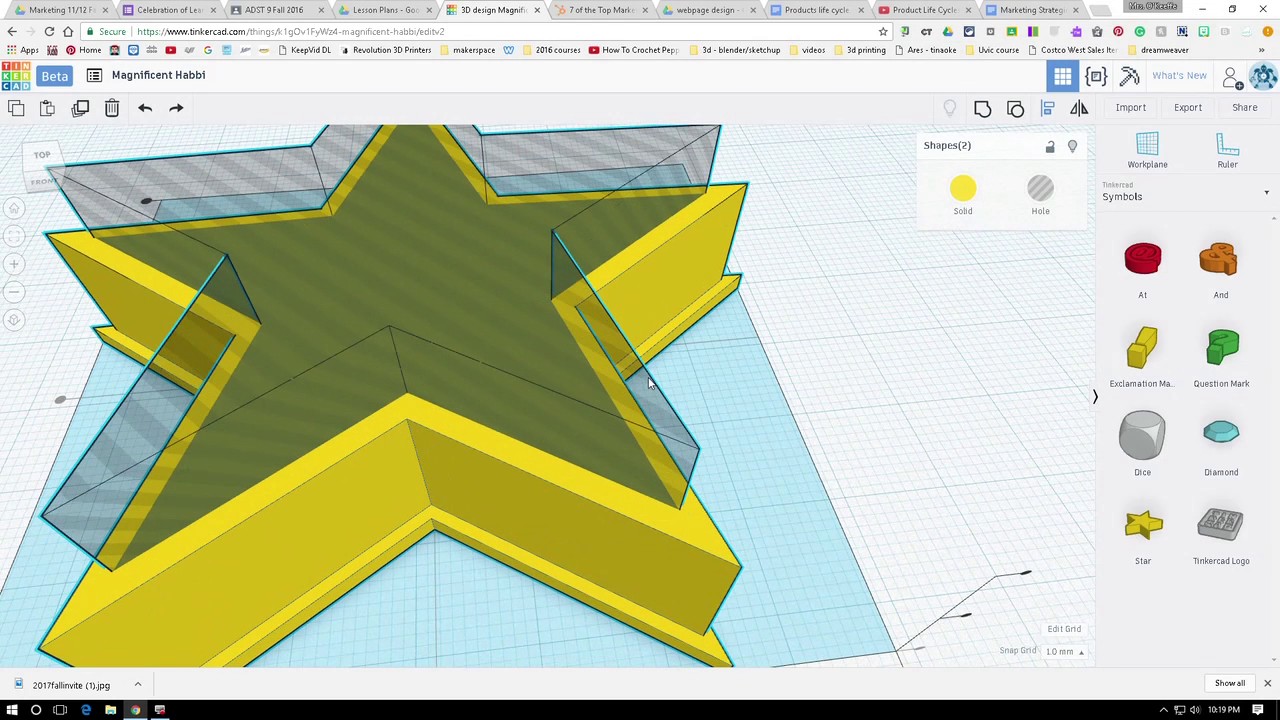Click the Import button
This screenshot has height=720, width=1280.
tap(1131, 108)
